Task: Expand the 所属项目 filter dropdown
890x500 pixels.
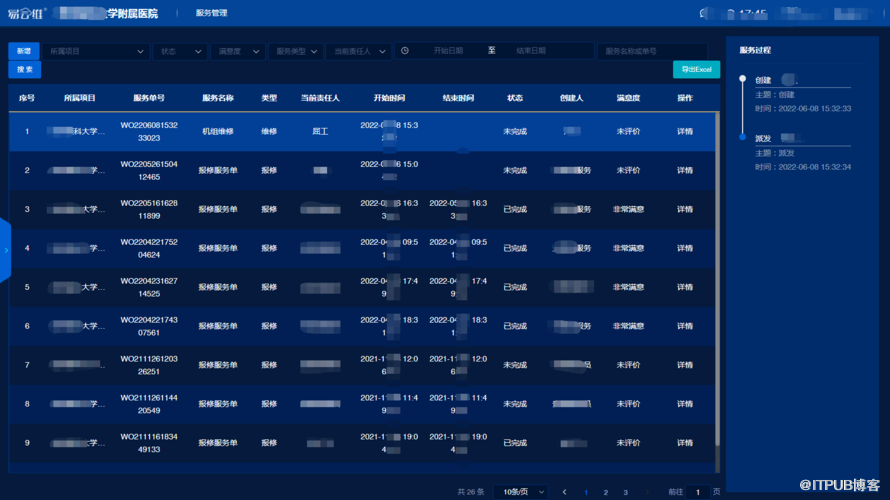Action: (95, 50)
